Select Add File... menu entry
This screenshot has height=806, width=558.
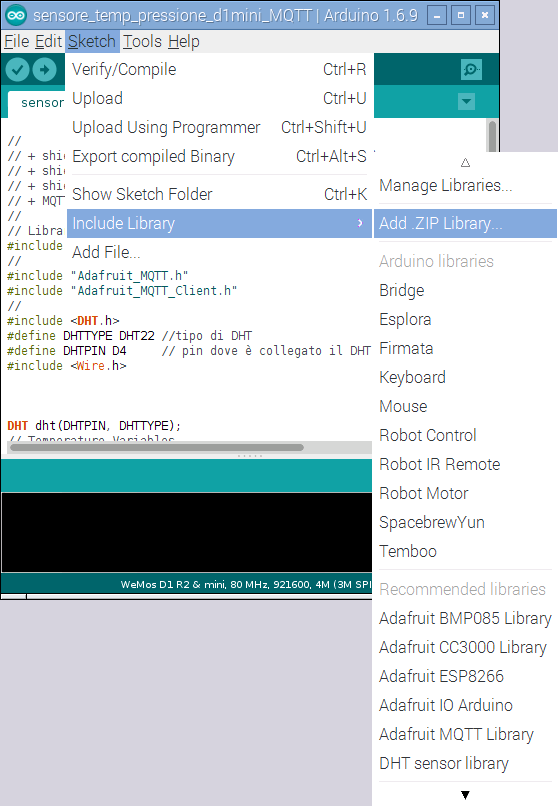(x=219, y=252)
